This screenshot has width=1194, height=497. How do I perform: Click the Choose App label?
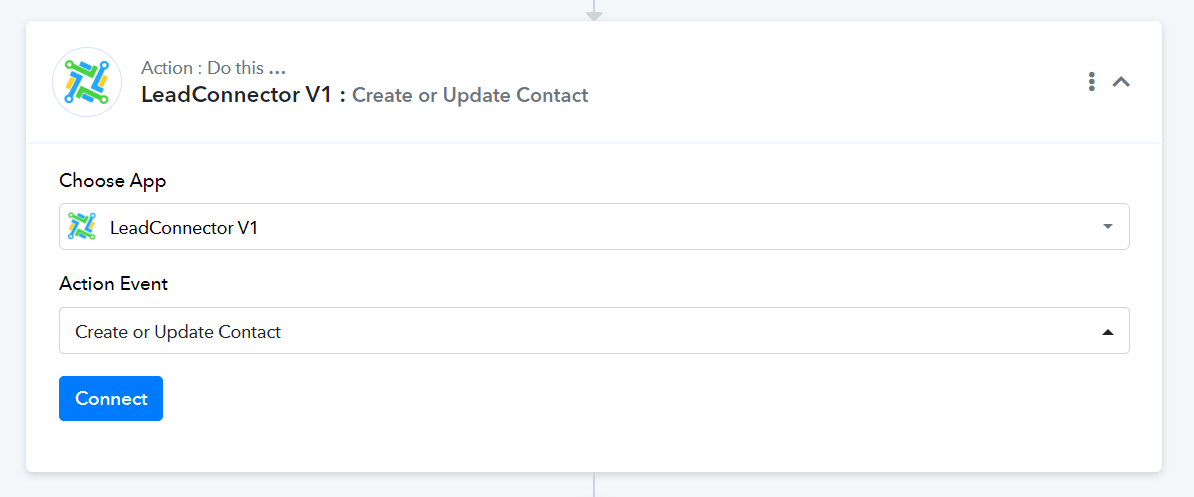[x=112, y=181]
